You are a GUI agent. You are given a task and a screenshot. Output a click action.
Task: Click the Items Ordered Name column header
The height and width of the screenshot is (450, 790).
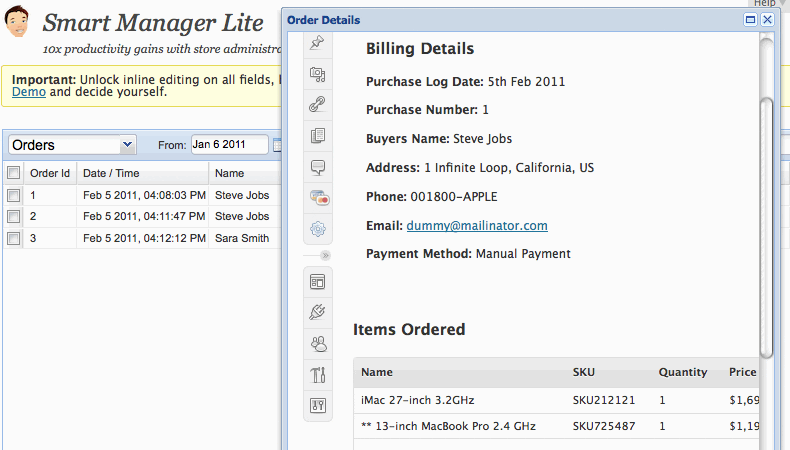click(x=377, y=372)
